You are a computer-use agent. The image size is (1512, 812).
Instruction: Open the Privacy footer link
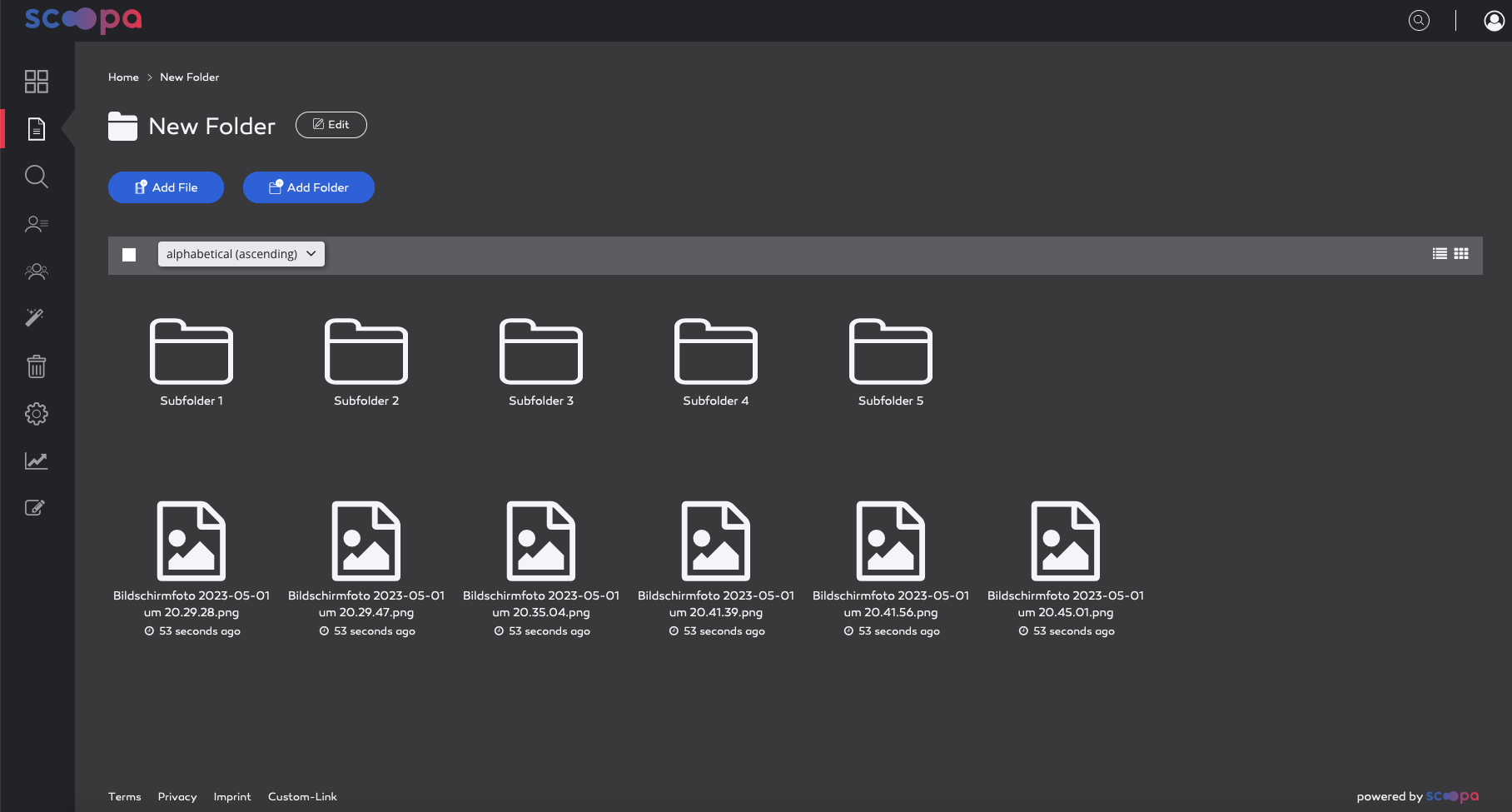(177, 797)
